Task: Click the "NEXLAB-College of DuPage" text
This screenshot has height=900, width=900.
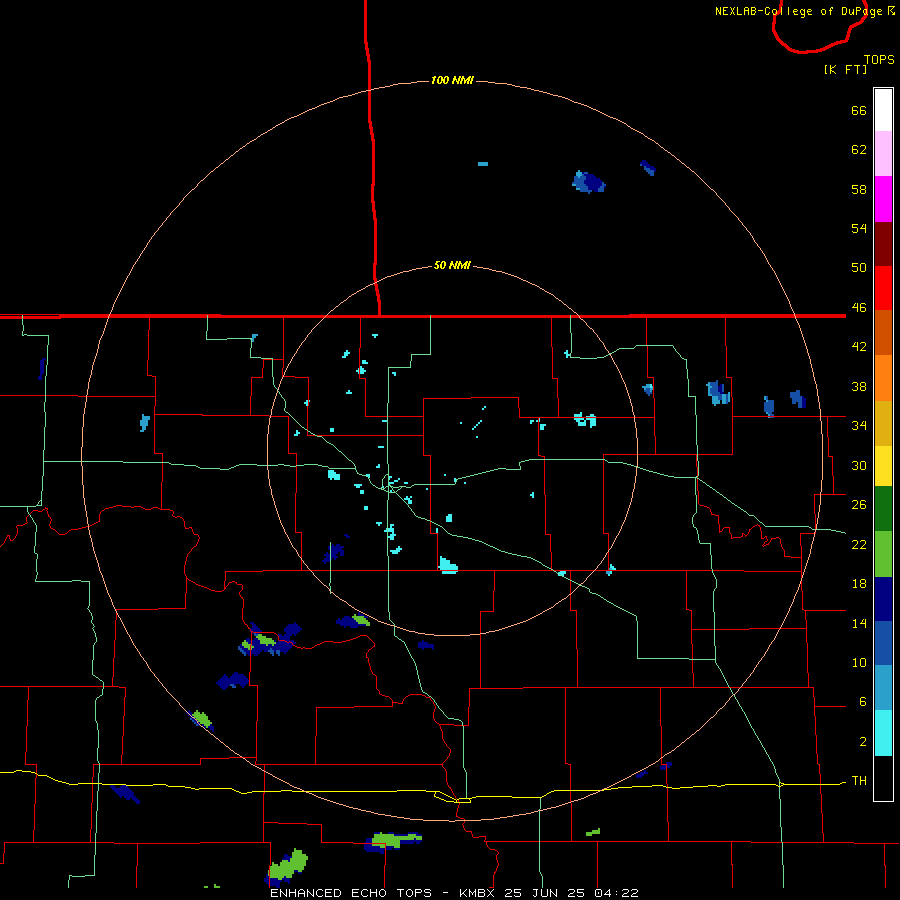Action: [x=798, y=11]
